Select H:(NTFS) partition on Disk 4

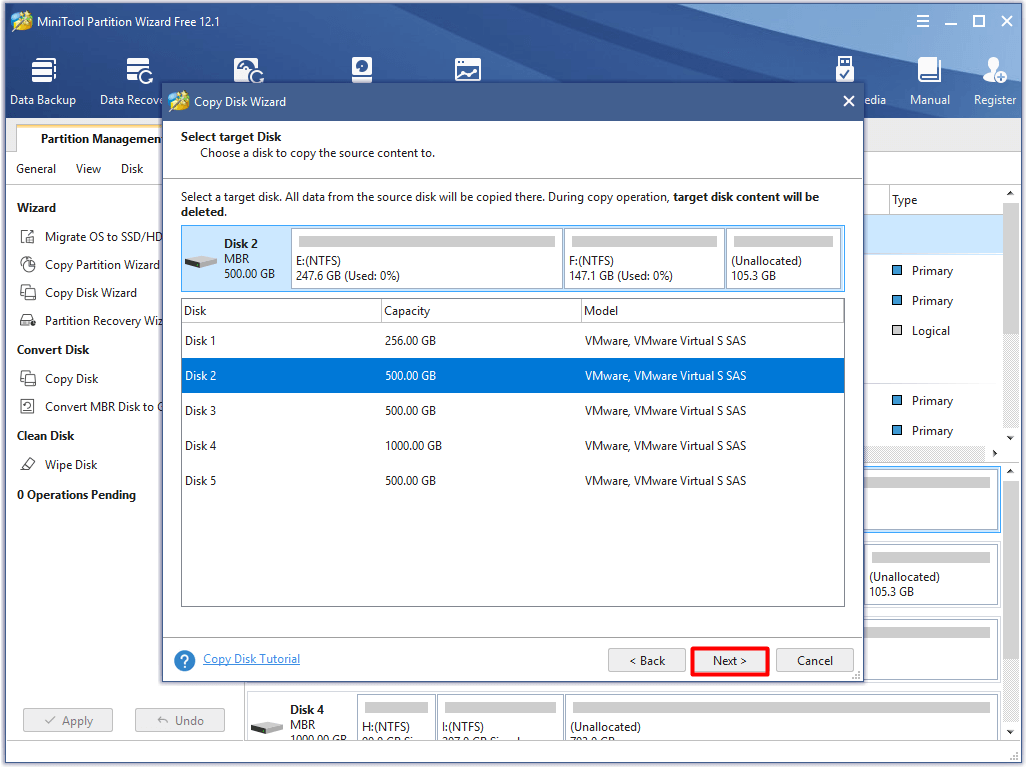pos(396,717)
